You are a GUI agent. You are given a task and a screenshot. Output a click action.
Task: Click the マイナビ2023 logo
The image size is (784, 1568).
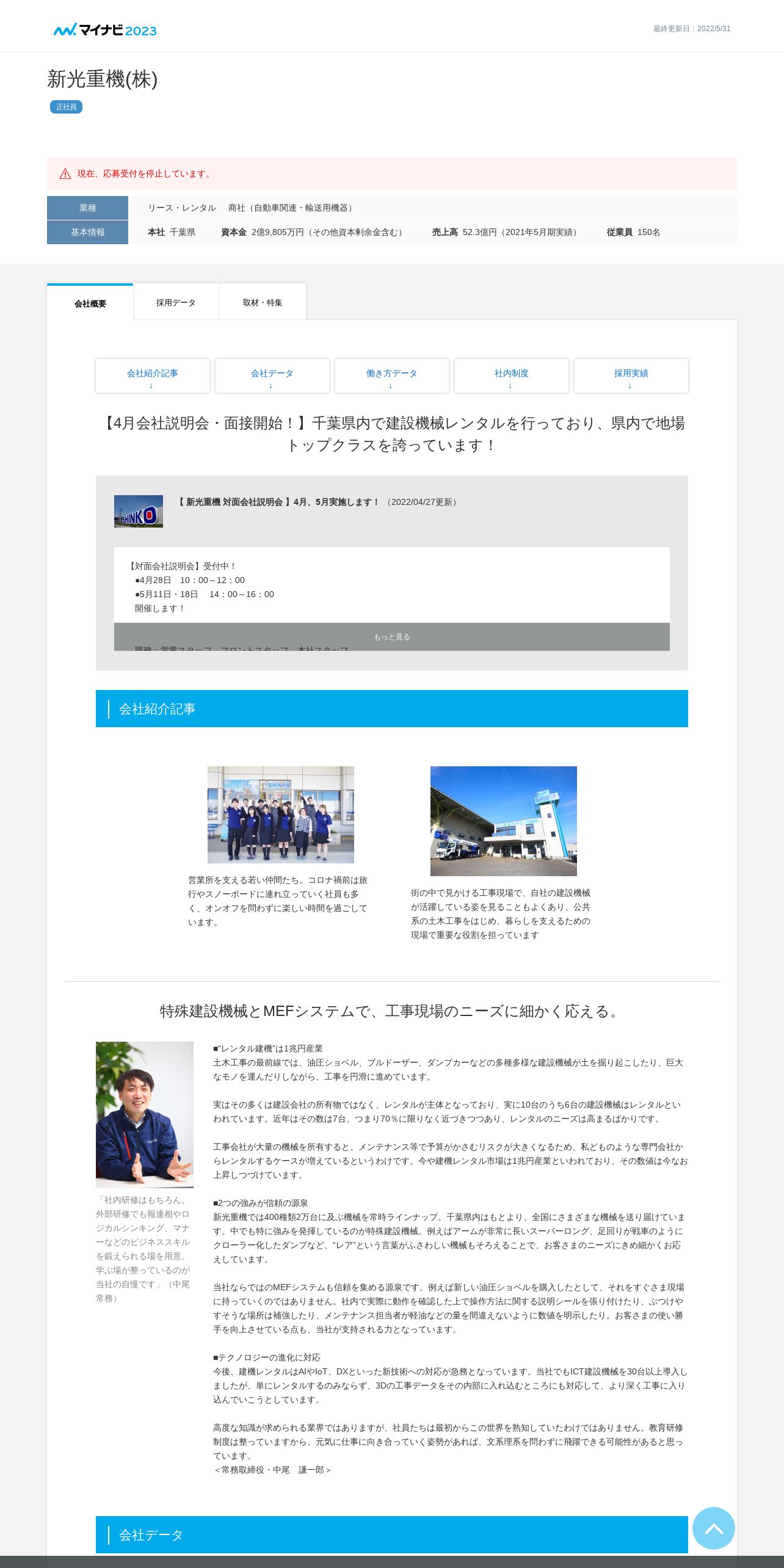pyautogui.click(x=105, y=29)
